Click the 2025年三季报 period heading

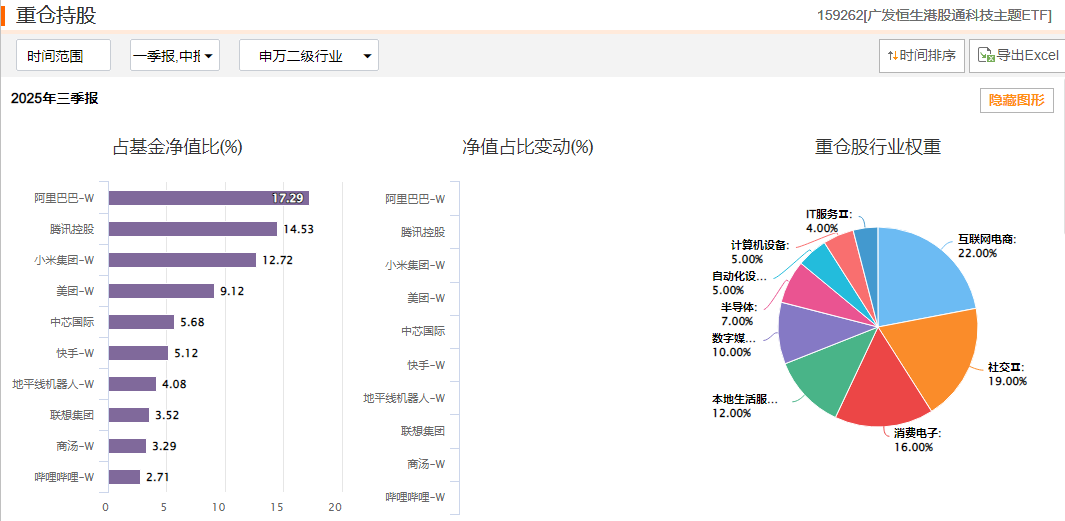pos(54,98)
